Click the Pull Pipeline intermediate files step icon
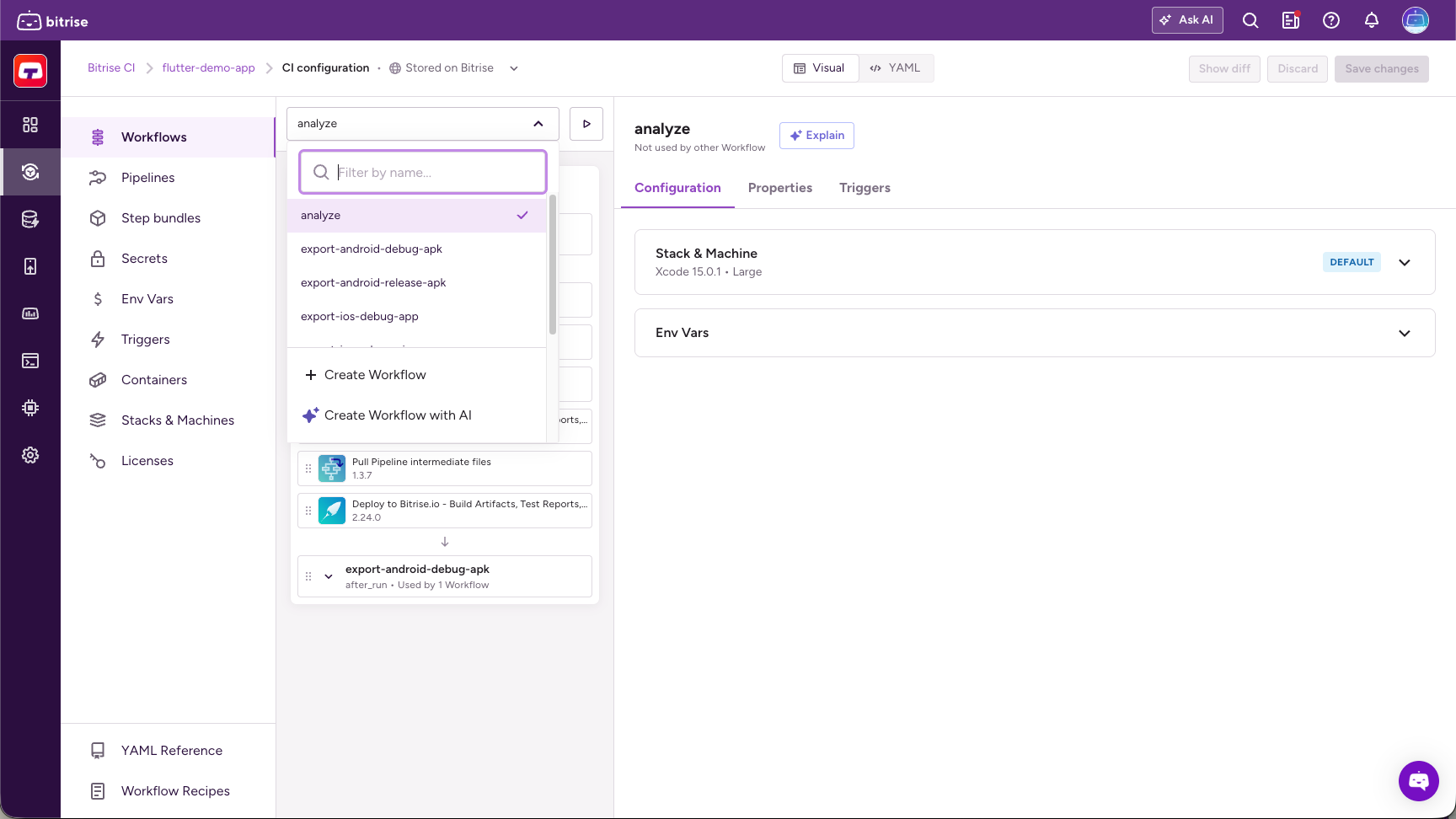The image size is (1456, 819). click(x=332, y=468)
